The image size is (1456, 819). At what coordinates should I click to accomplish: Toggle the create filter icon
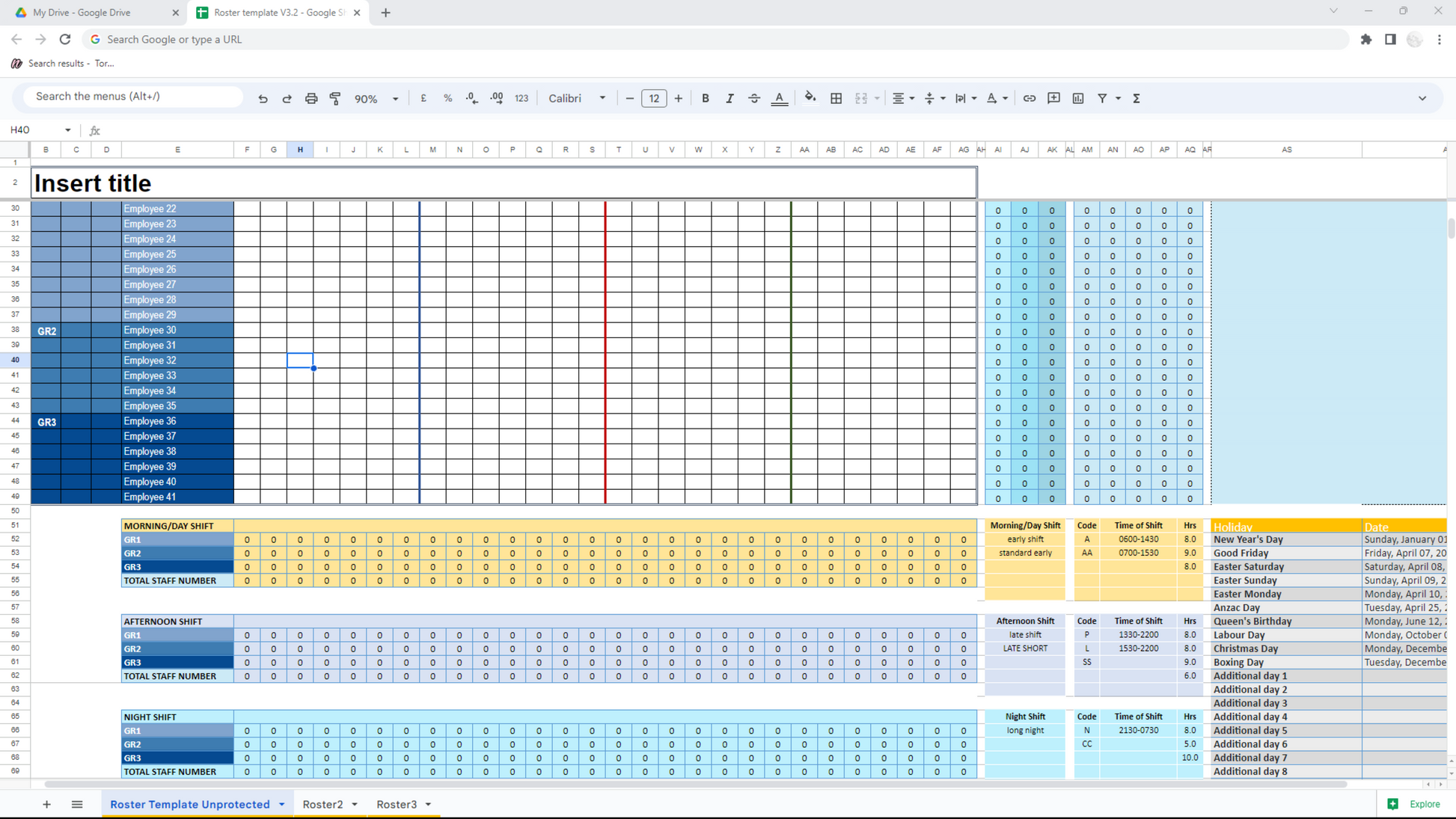[1102, 99]
